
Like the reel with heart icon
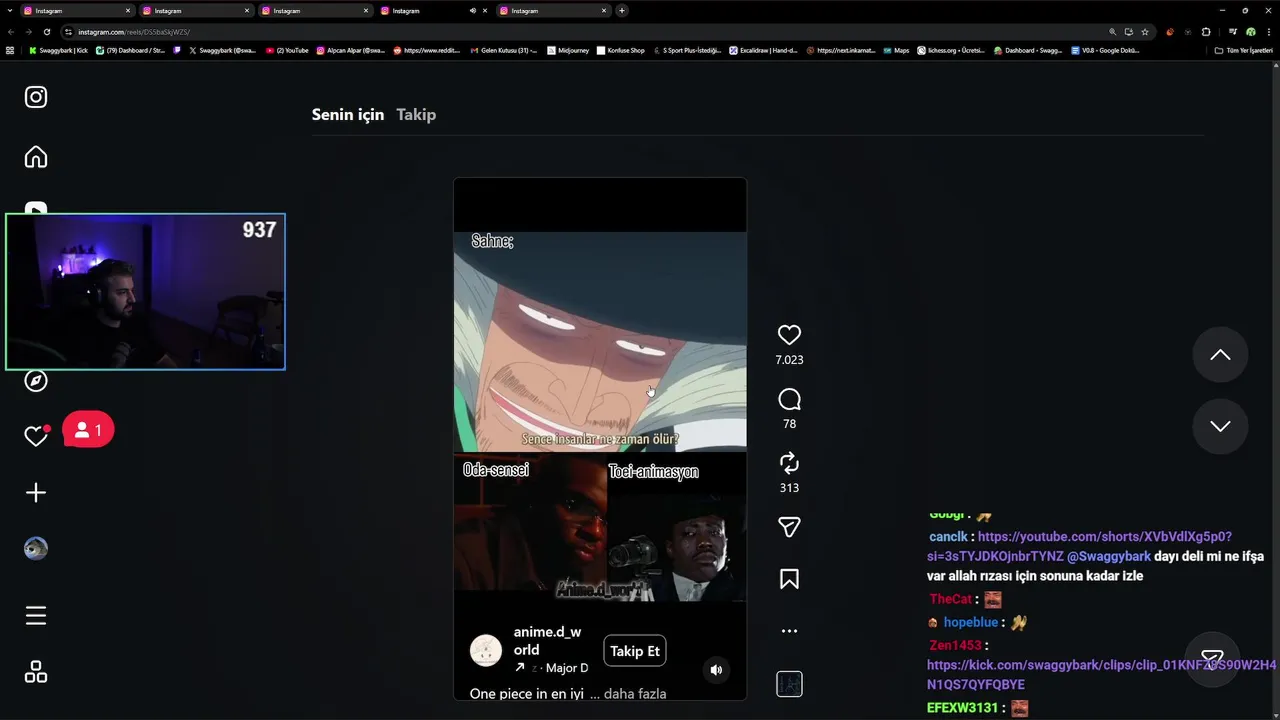(789, 335)
